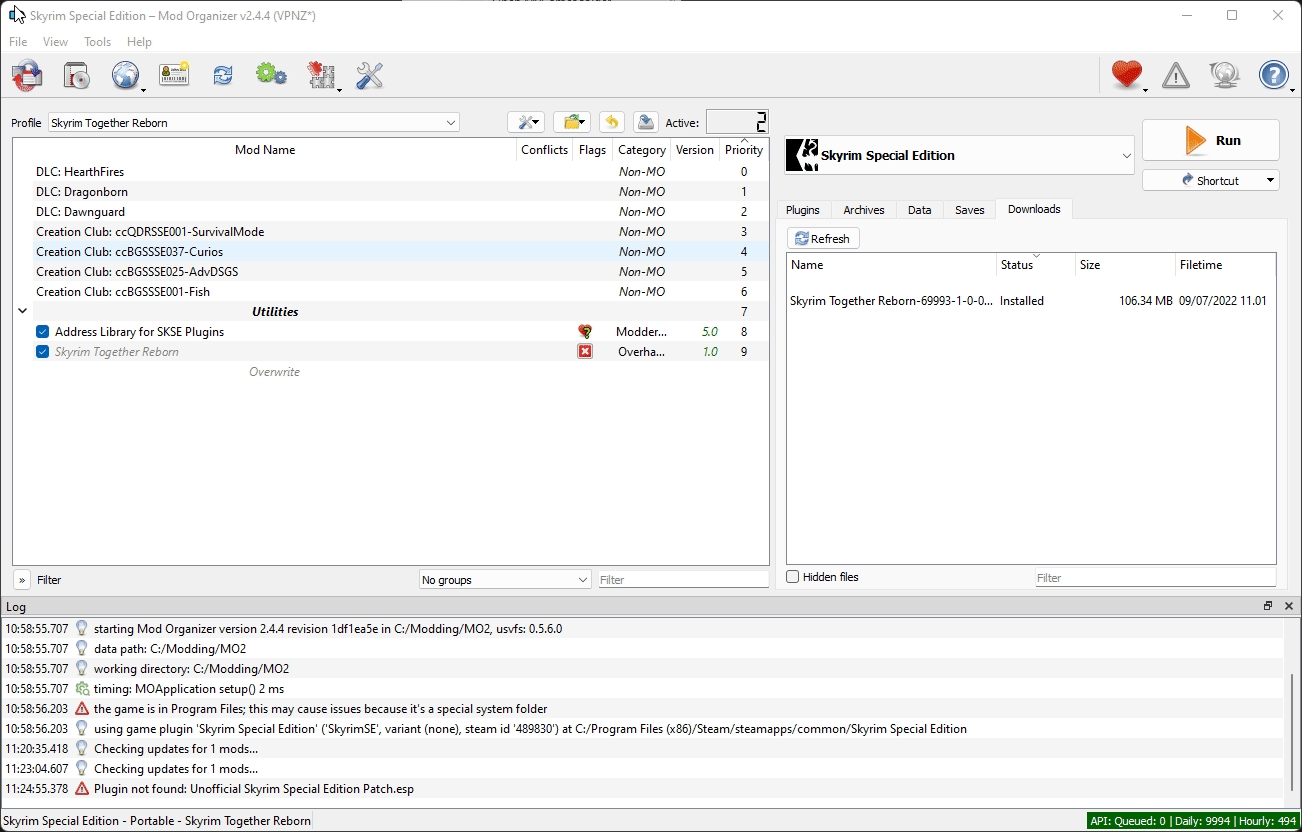Click the Refresh button in Downloads
This screenshot has width=1302, height=832.
tap(823, 239)
